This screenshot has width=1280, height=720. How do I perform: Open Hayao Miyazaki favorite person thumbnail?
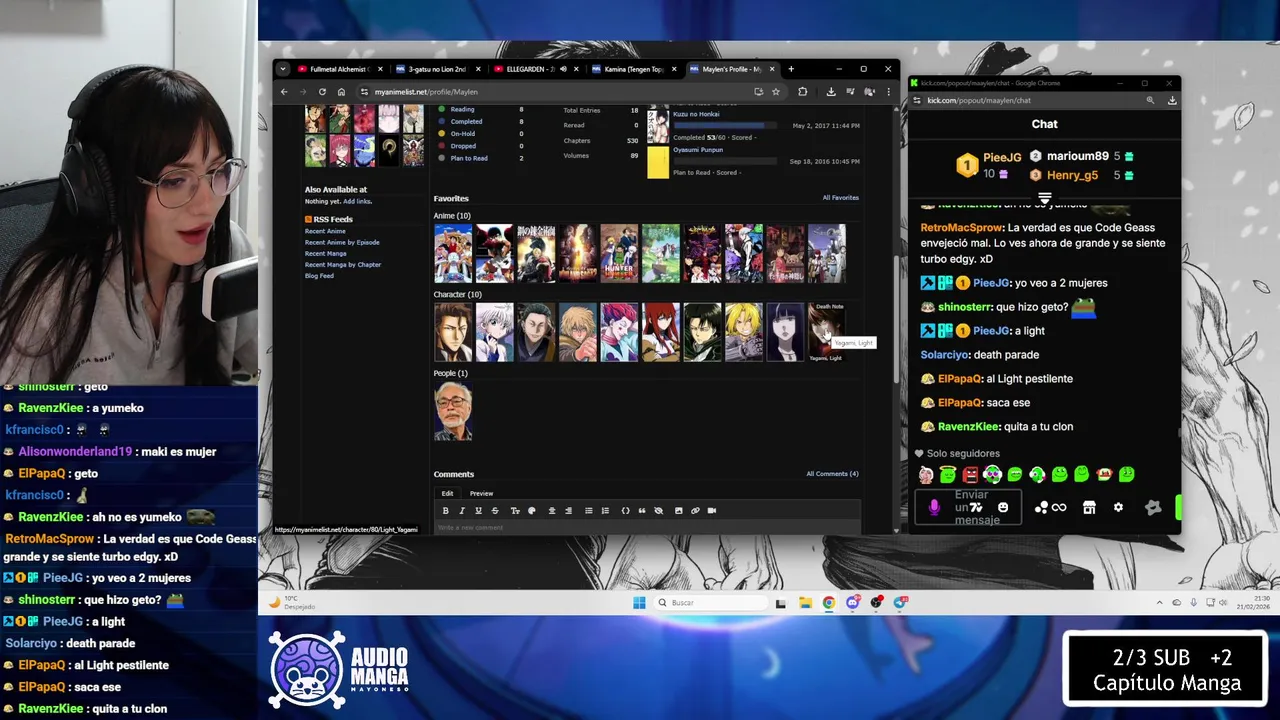point(453,411)
